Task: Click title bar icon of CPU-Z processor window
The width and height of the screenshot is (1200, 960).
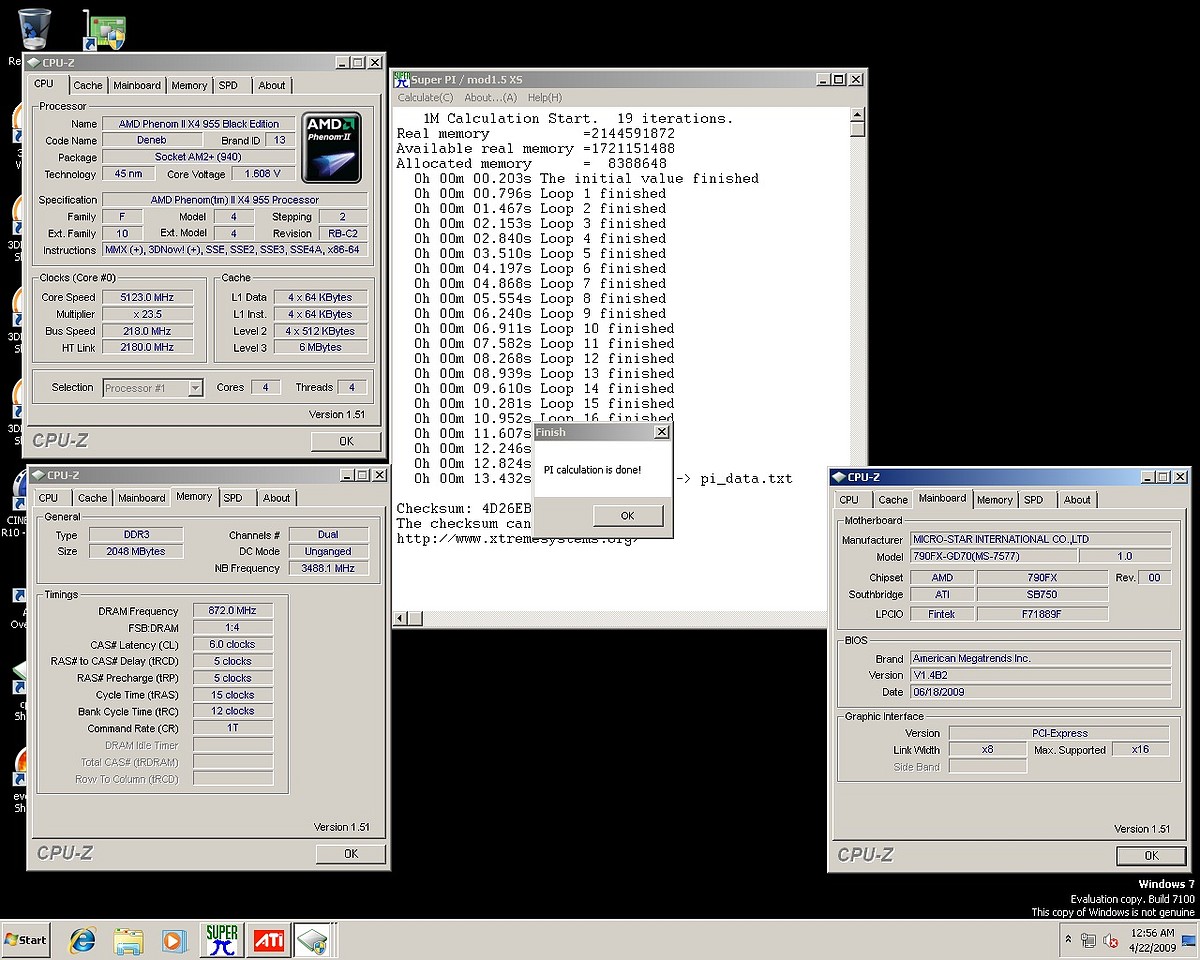Action: click(34, 62)
